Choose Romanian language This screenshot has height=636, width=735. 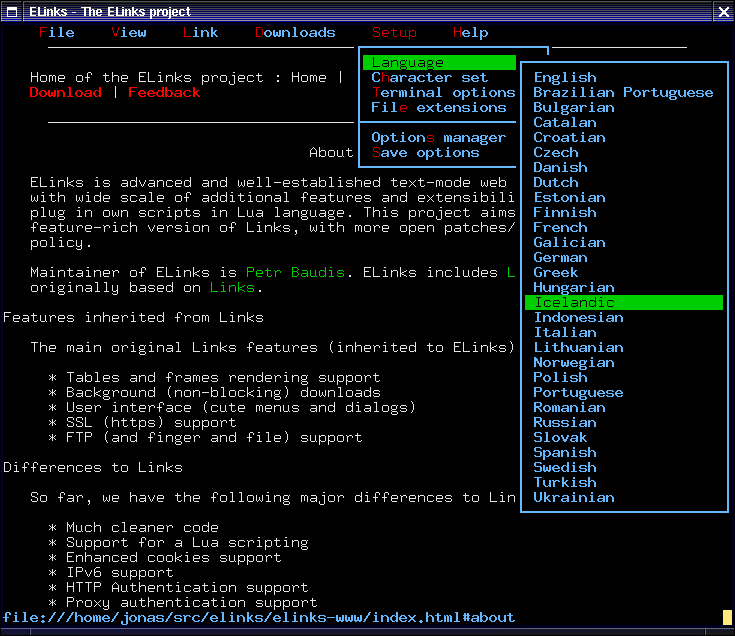(624, 407)
